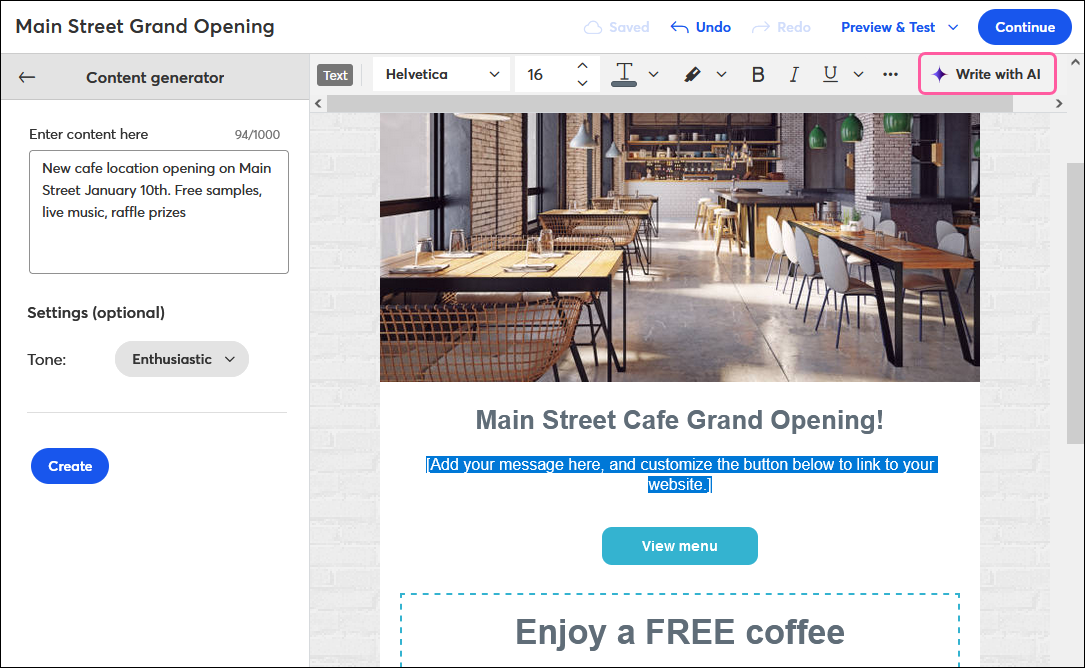This screenshot has width=1085, height=668.
Task: Undo the last change
Action: [x=701, y=27]
